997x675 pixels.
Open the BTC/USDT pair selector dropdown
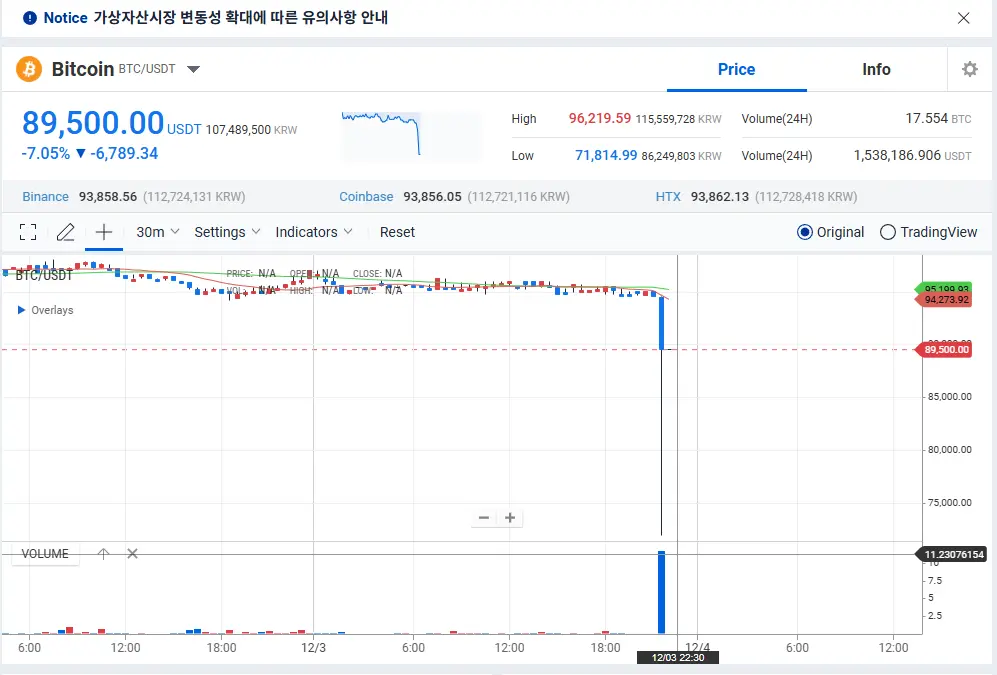192,69
